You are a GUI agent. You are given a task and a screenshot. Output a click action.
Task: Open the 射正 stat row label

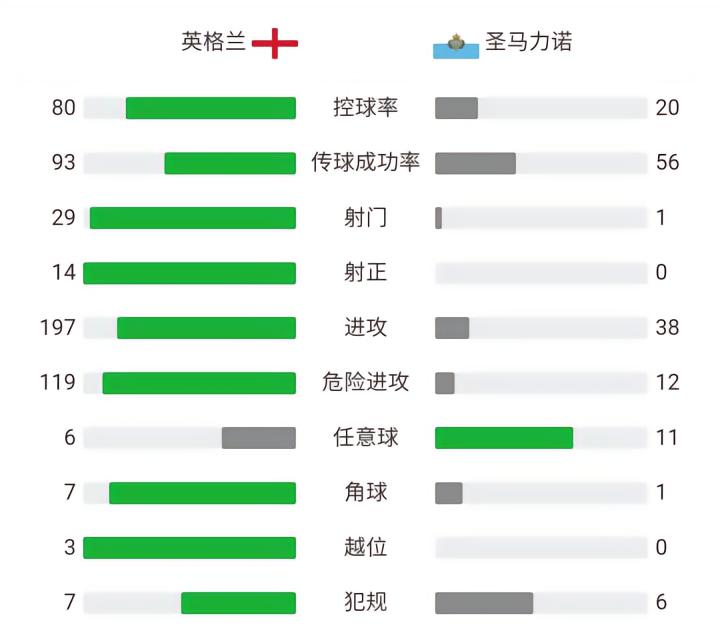click(x=365, y=273)
